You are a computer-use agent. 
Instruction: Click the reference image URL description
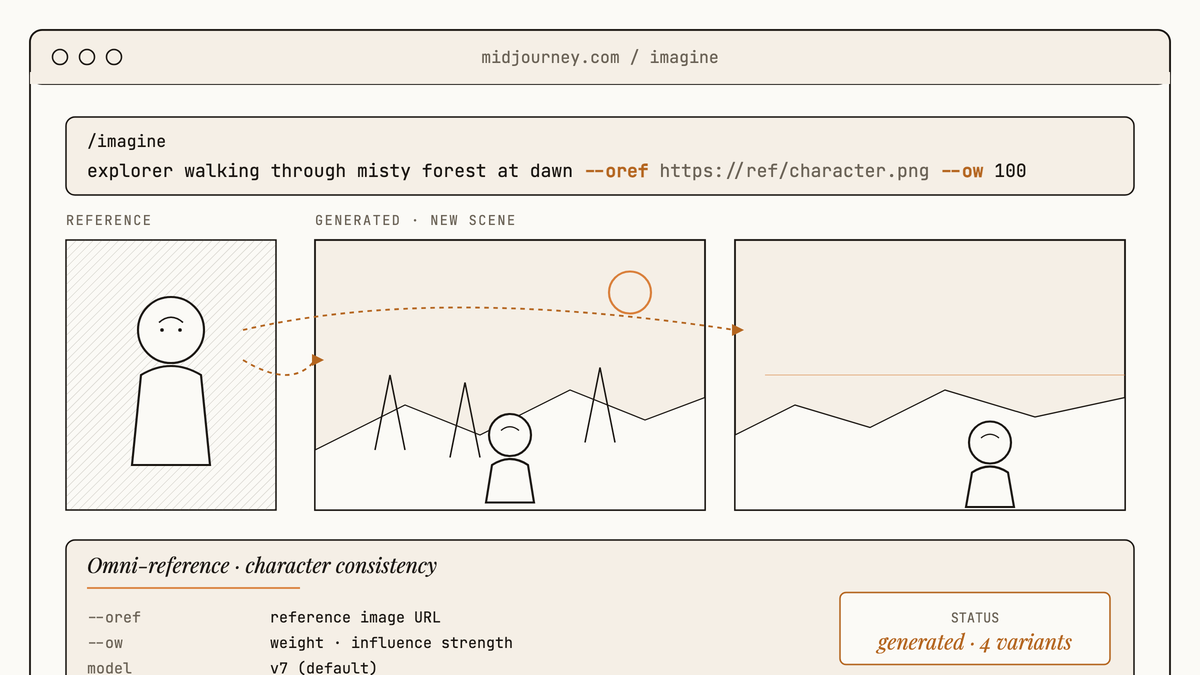355,617
